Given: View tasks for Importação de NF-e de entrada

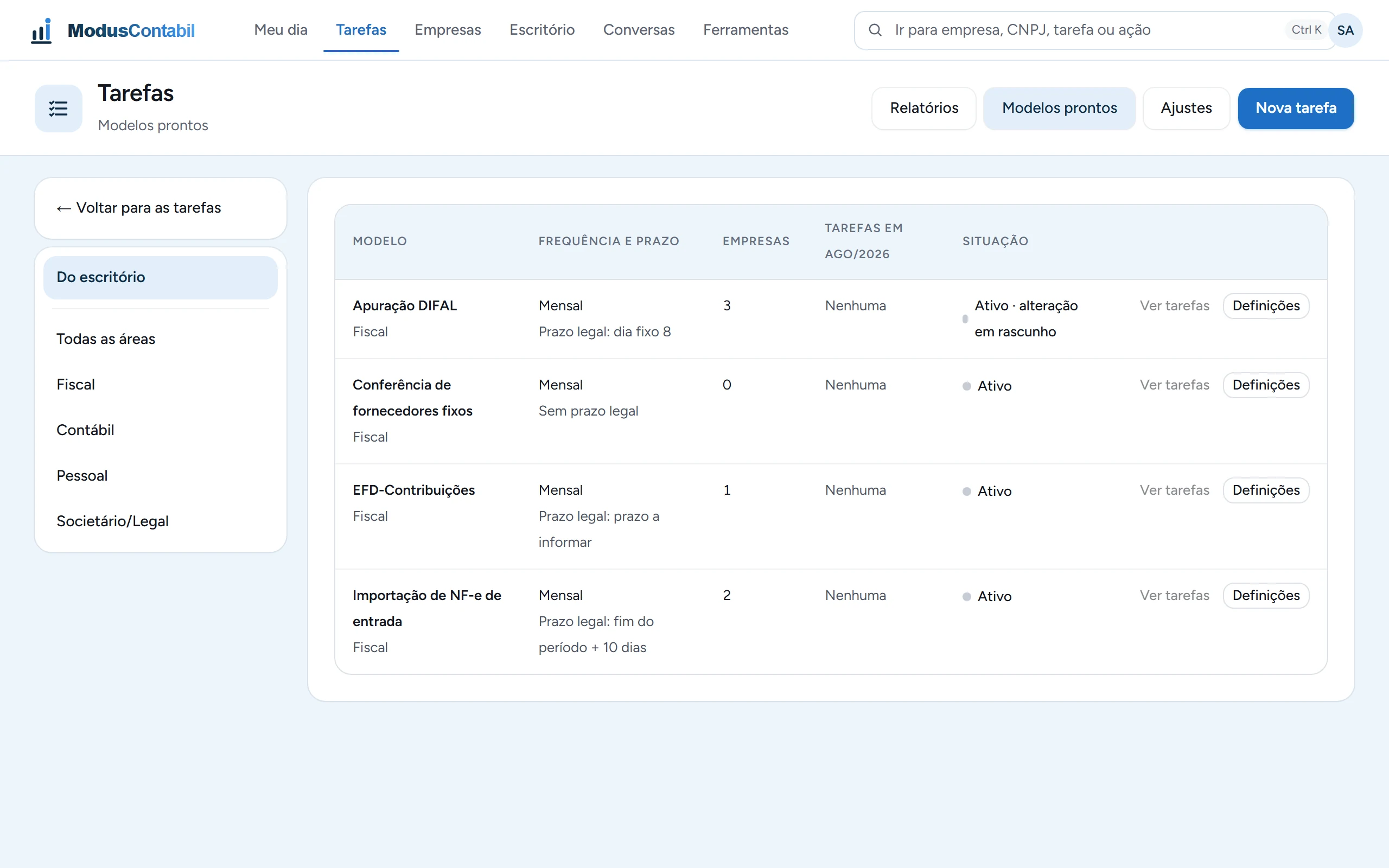Looking at the screenshot, I should tap(1174, 596).
